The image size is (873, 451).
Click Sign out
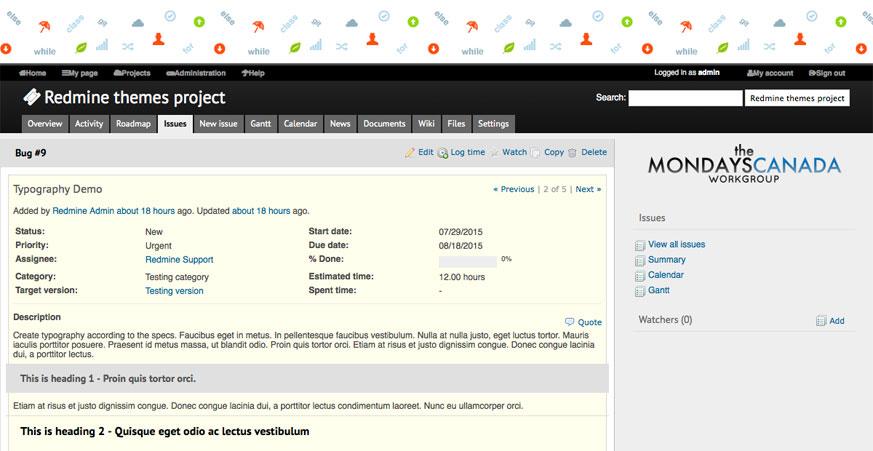(x=827, y=73)
